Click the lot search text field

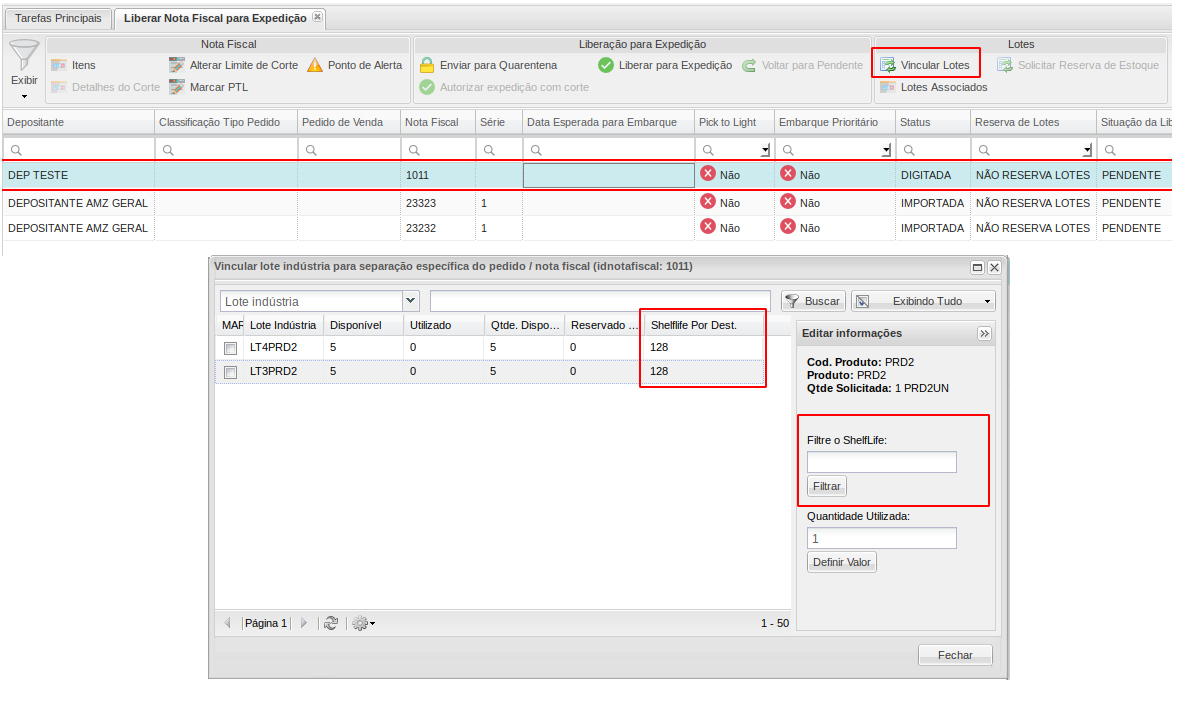tap(600, 301)
